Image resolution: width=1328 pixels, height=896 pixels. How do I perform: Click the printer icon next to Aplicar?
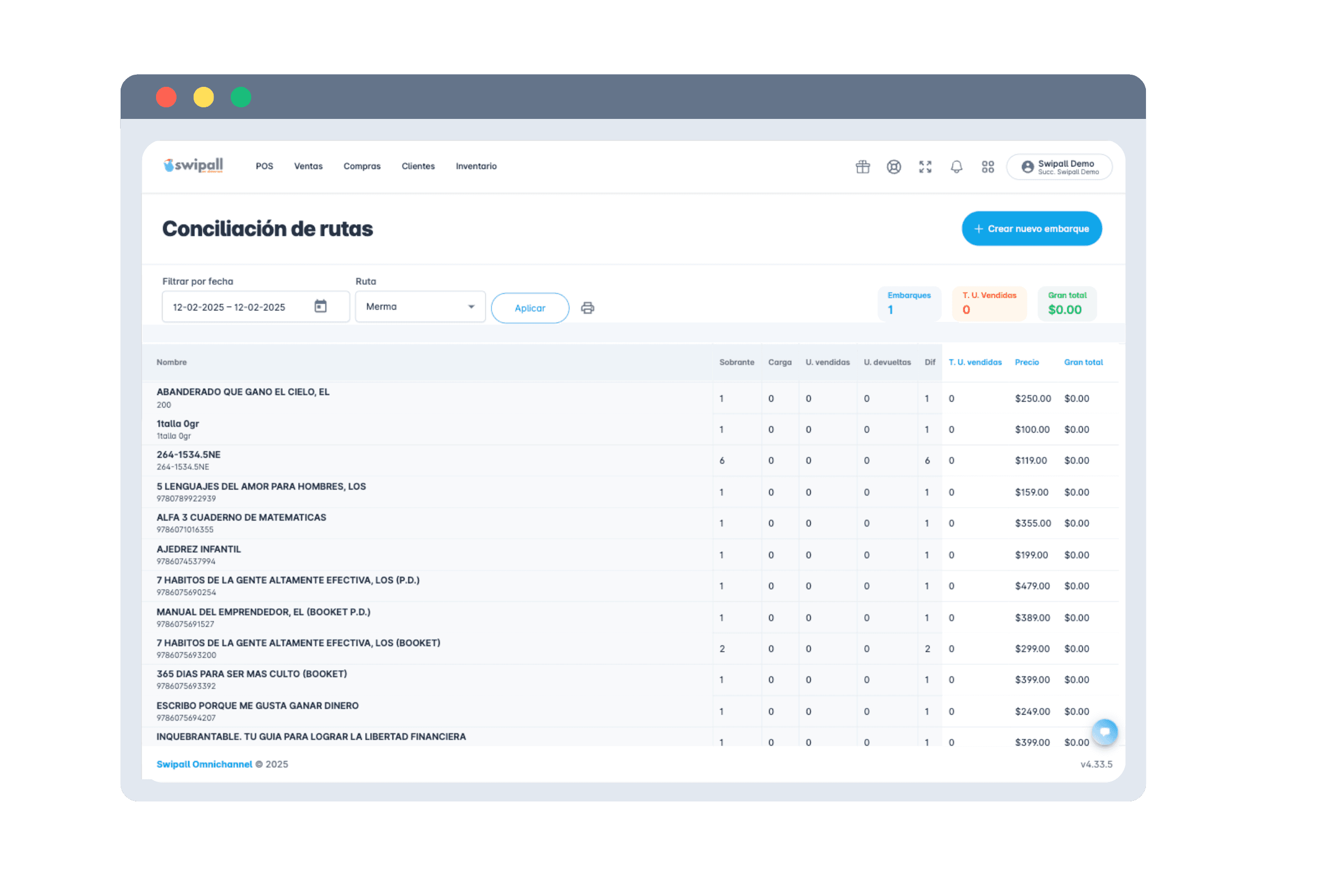[x=588, y=309]
